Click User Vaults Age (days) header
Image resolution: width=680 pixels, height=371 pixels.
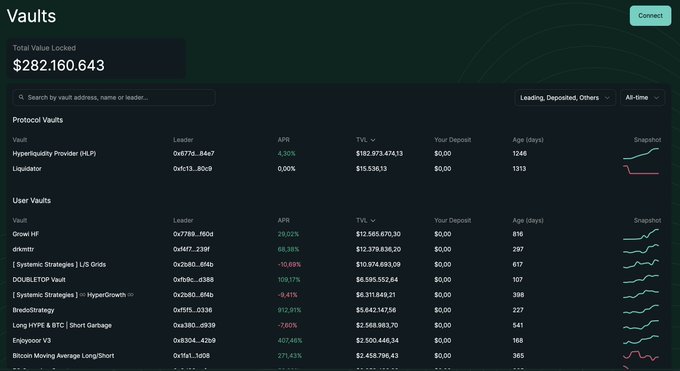528,220
